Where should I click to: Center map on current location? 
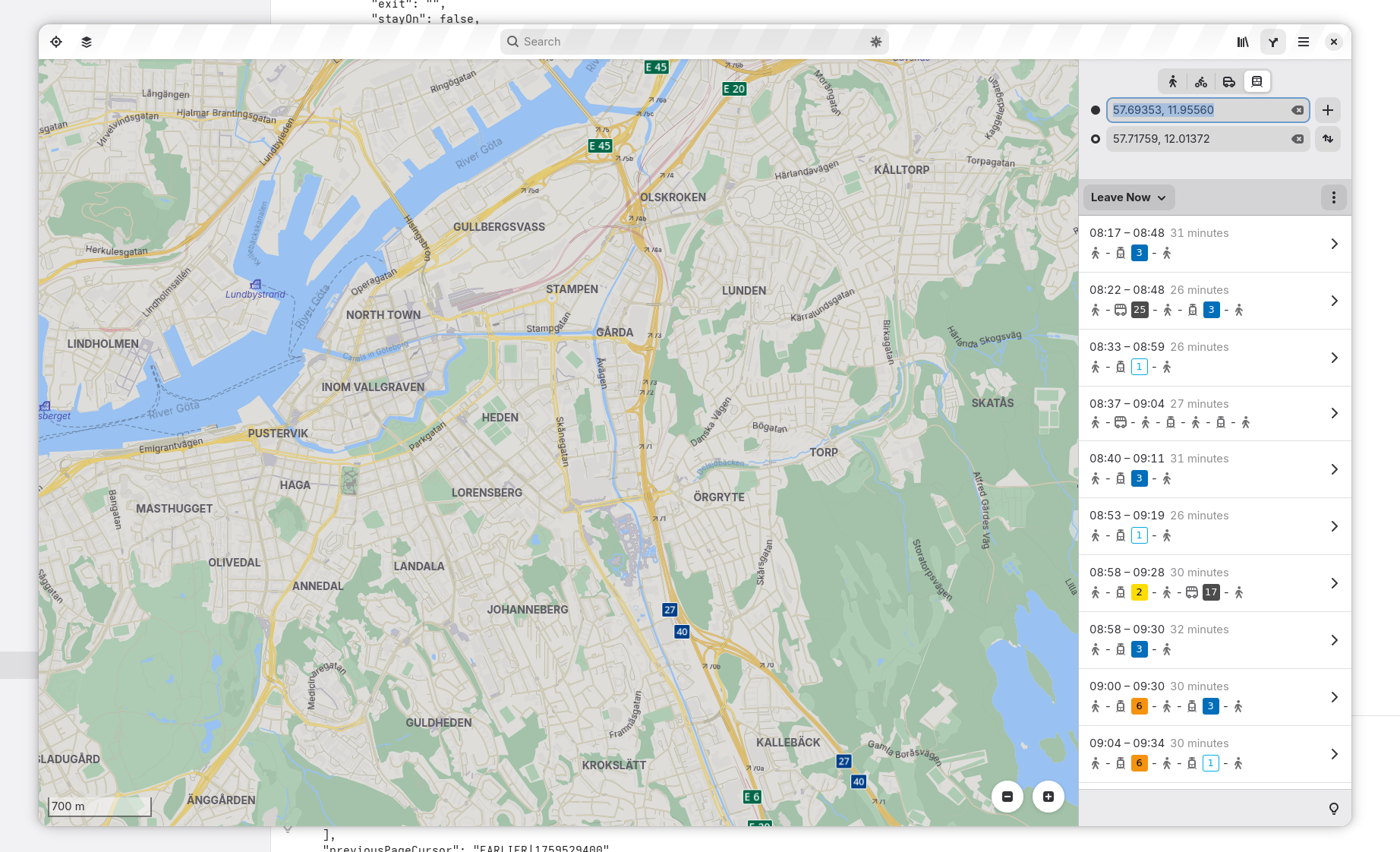tap(56, 42)
